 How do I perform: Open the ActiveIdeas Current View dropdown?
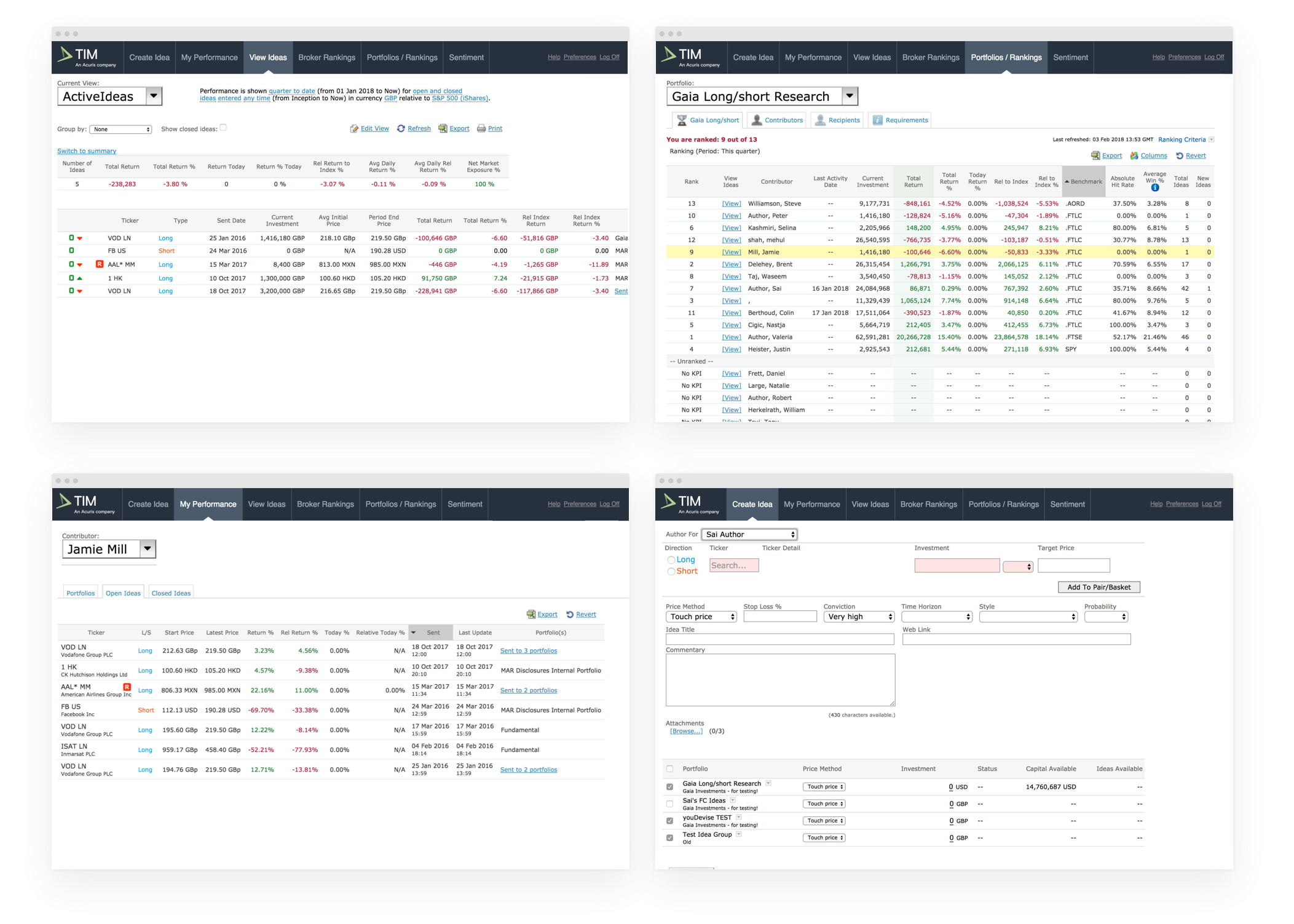click(110, 97)
